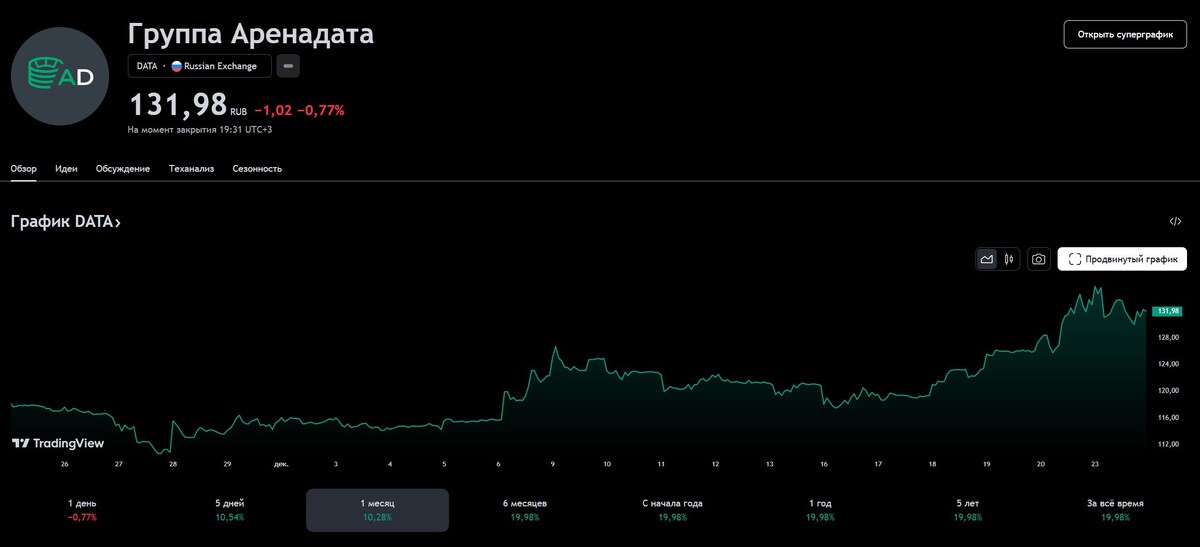Click the 23 date axis label
The image size is (1200, 547).
tap(1095, 464)
